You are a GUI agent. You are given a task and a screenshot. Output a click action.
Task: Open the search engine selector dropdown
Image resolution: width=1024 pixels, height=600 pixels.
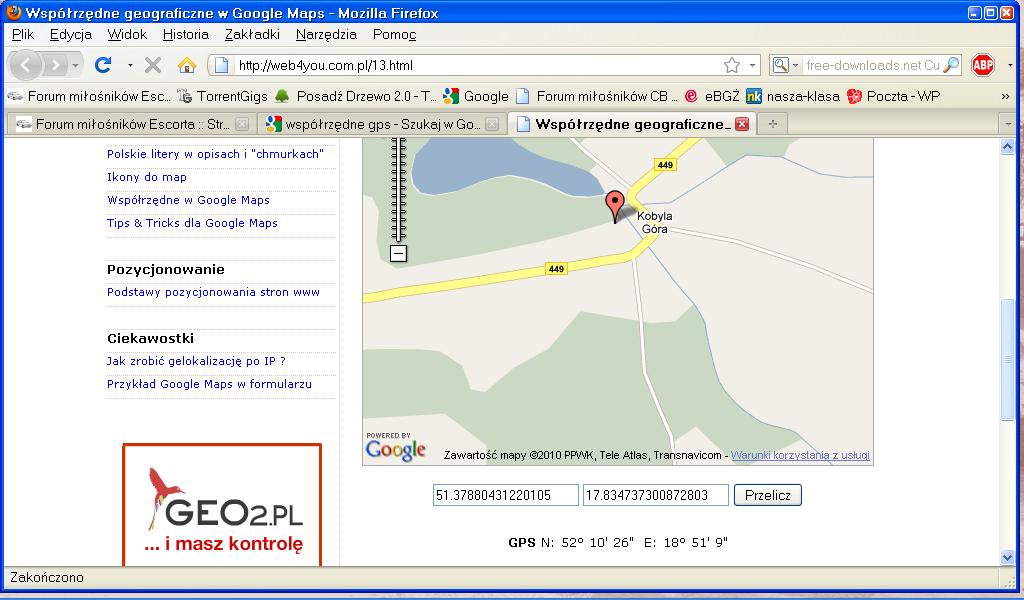click(x=784, y=65)
